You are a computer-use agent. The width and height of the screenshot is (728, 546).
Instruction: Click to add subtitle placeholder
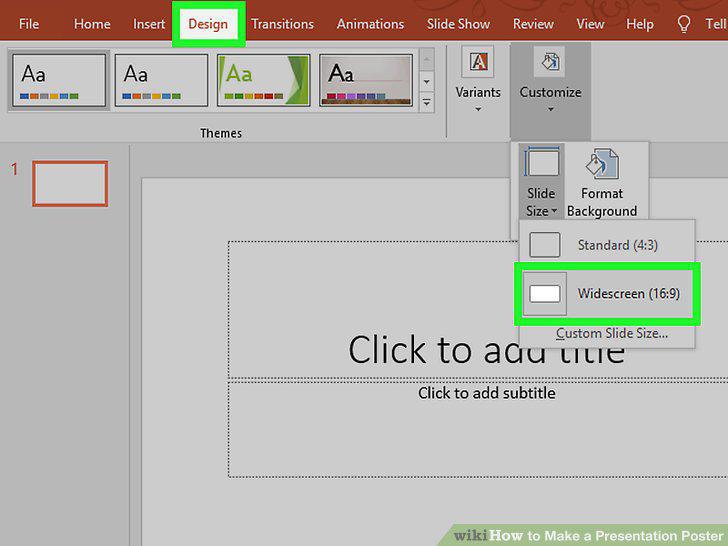coord(487,393)
